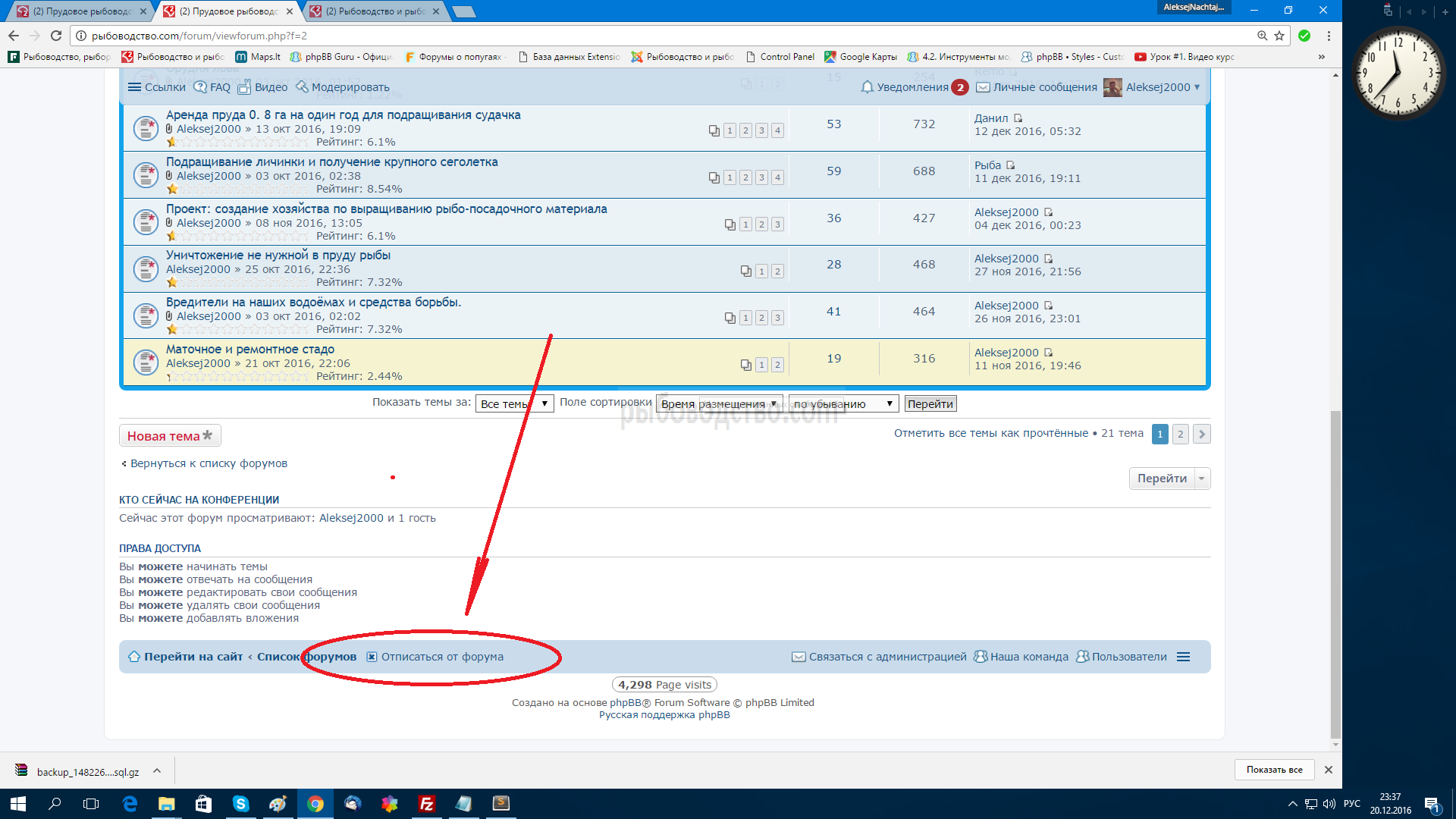Open Task View on the taskbar
1456x819 pixels.
[91, 804]
